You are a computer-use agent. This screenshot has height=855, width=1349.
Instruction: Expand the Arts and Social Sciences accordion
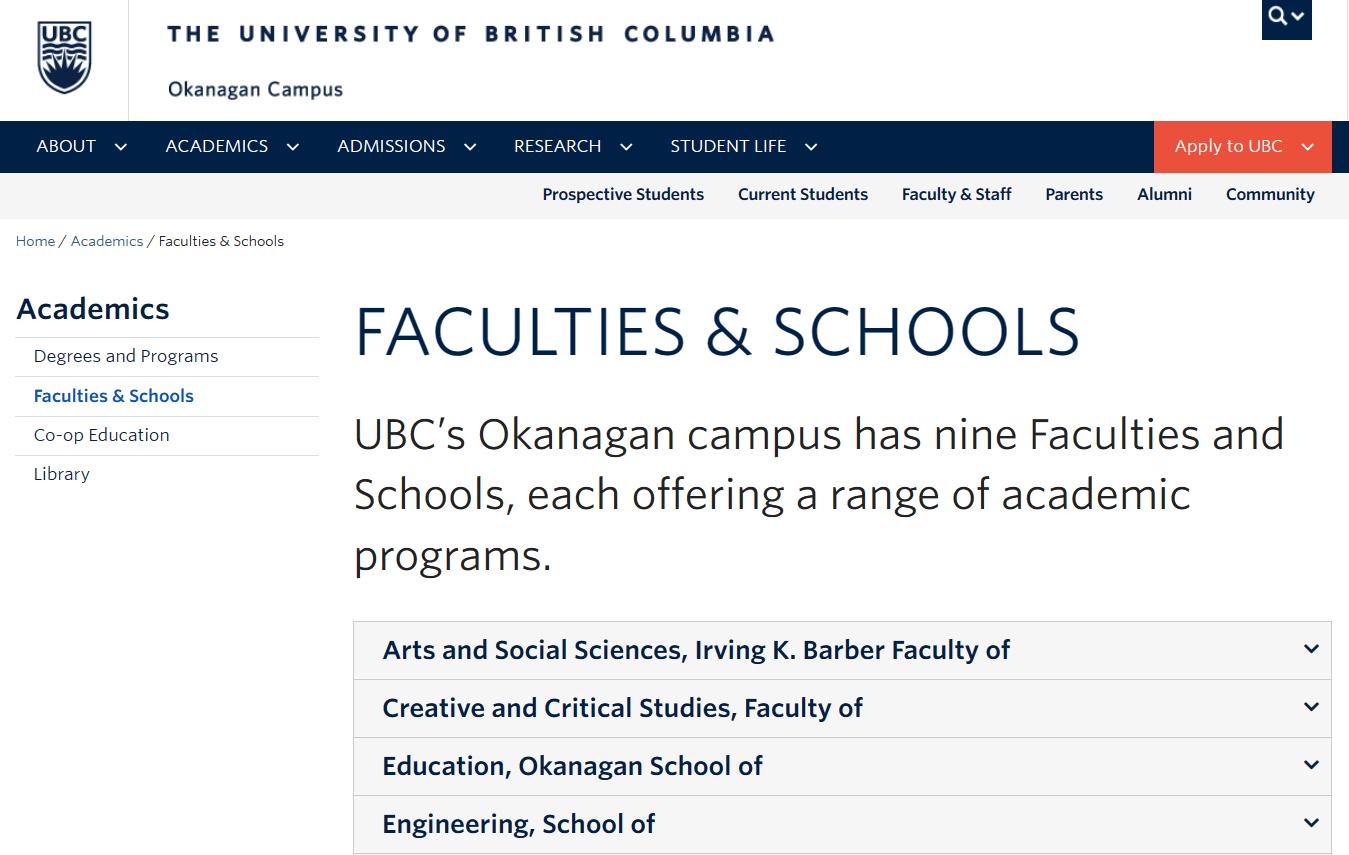pos(696,650)
